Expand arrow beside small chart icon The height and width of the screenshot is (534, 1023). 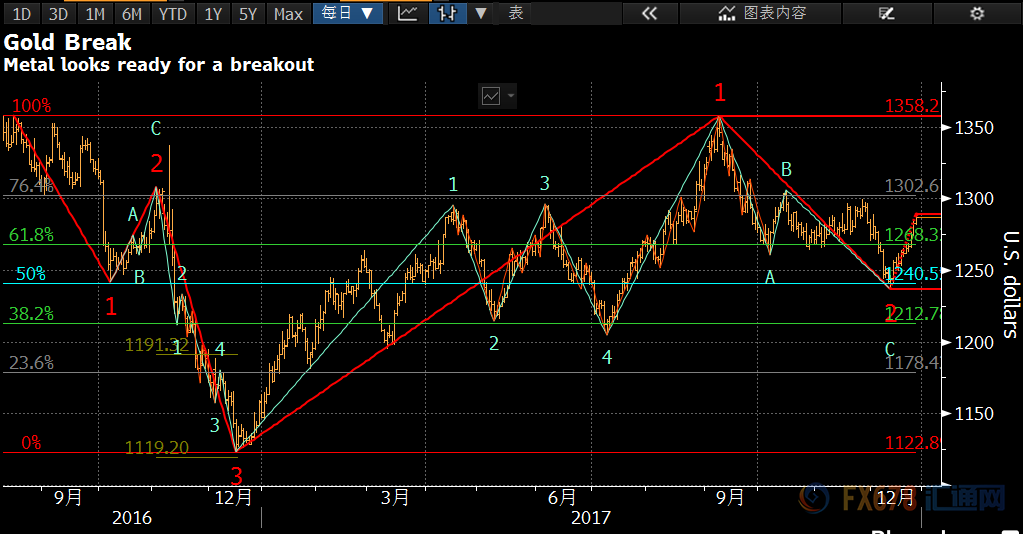point(511,96)
